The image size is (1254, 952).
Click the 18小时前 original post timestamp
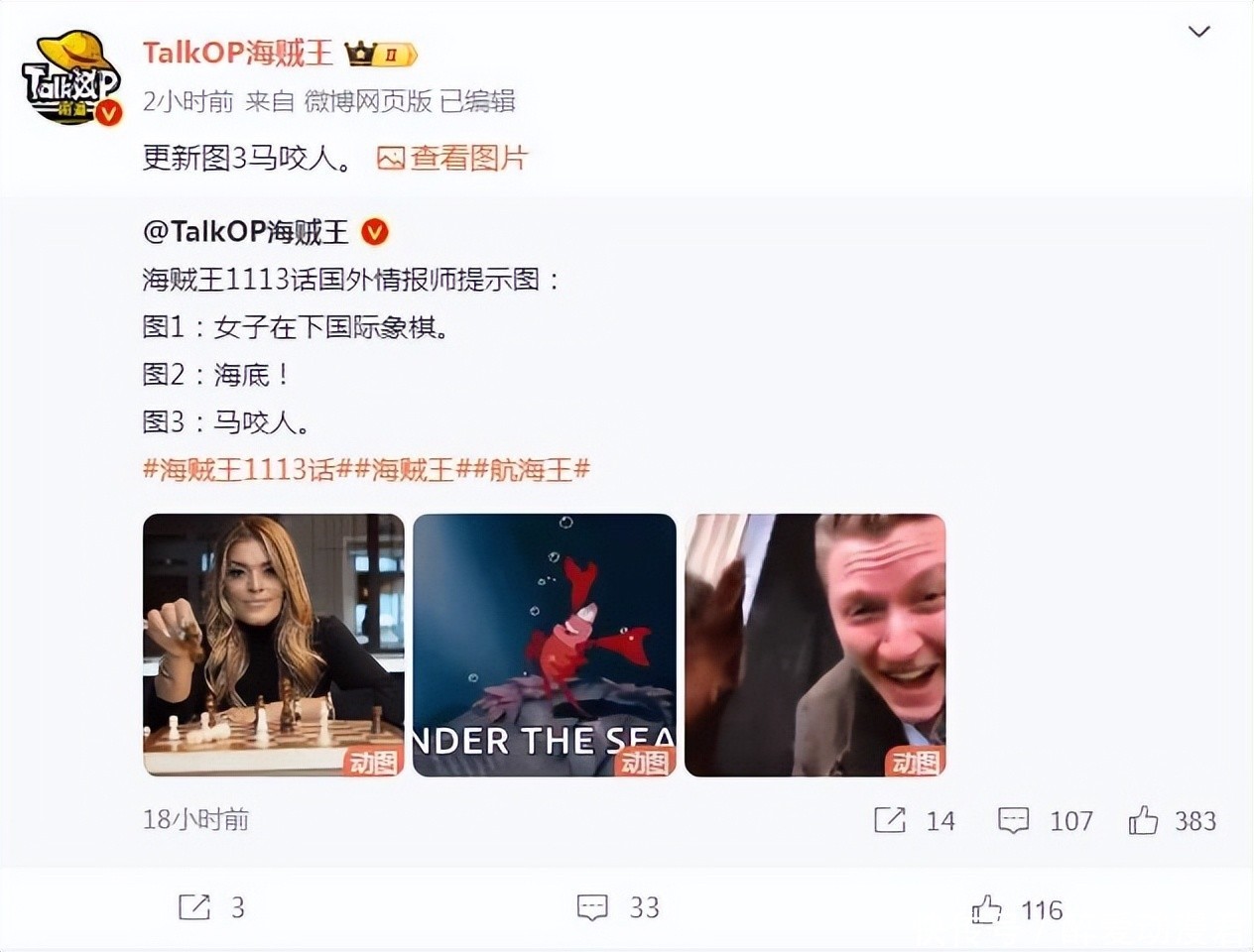196,819
